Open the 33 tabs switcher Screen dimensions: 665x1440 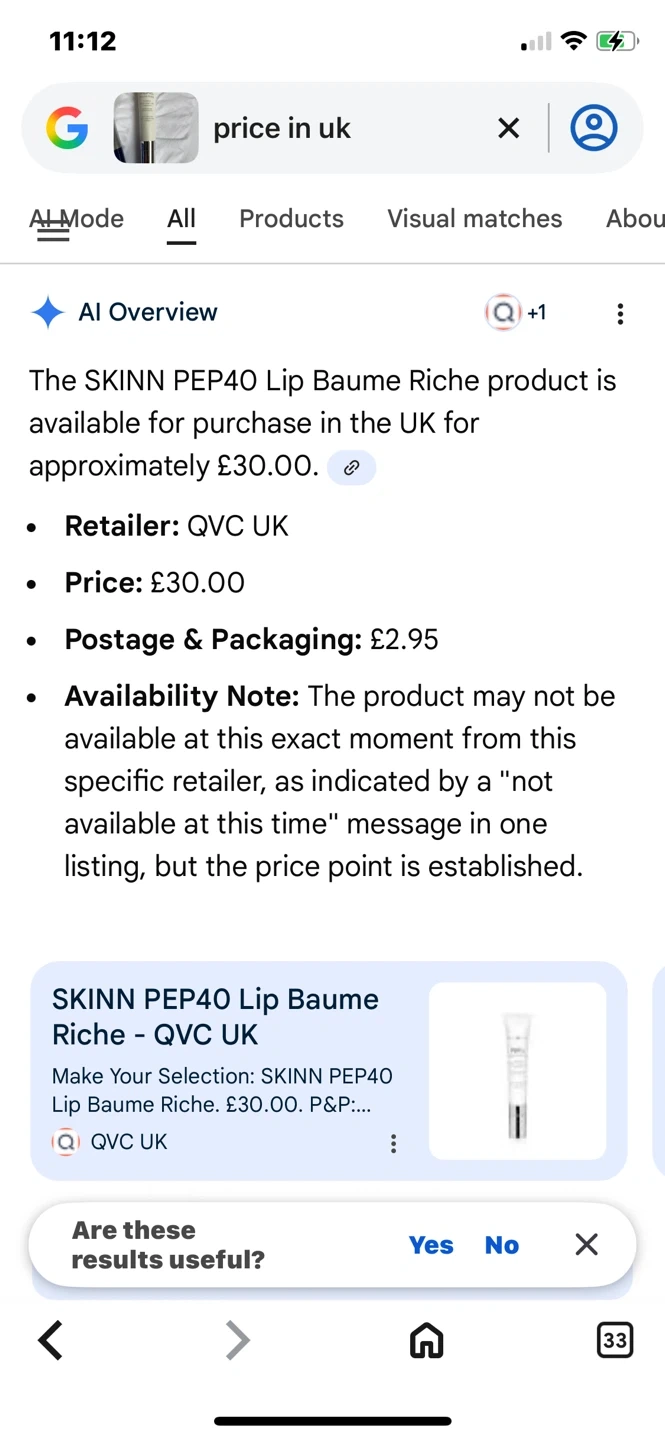tap(614, 1340)
